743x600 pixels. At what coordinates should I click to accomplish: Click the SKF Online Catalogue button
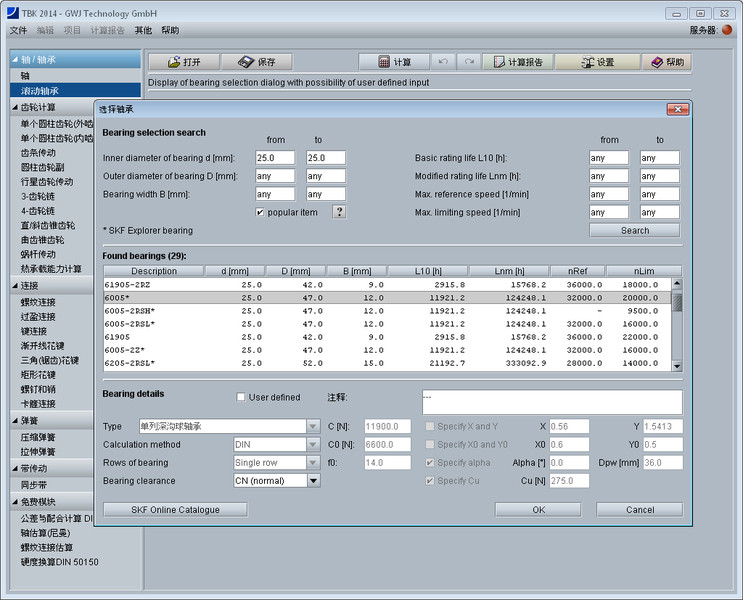pyautogui.click(x=175, y=510)
